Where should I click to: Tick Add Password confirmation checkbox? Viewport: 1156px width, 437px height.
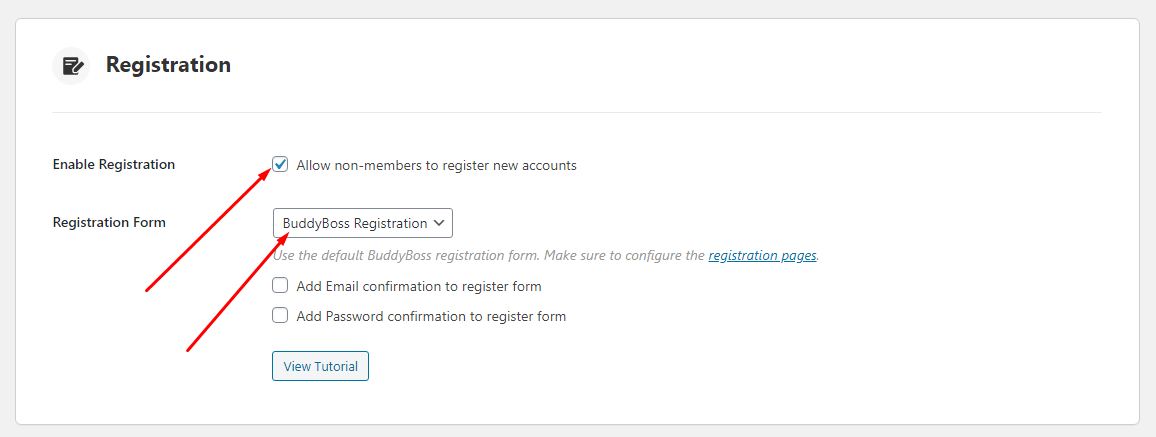pos(280,315)
